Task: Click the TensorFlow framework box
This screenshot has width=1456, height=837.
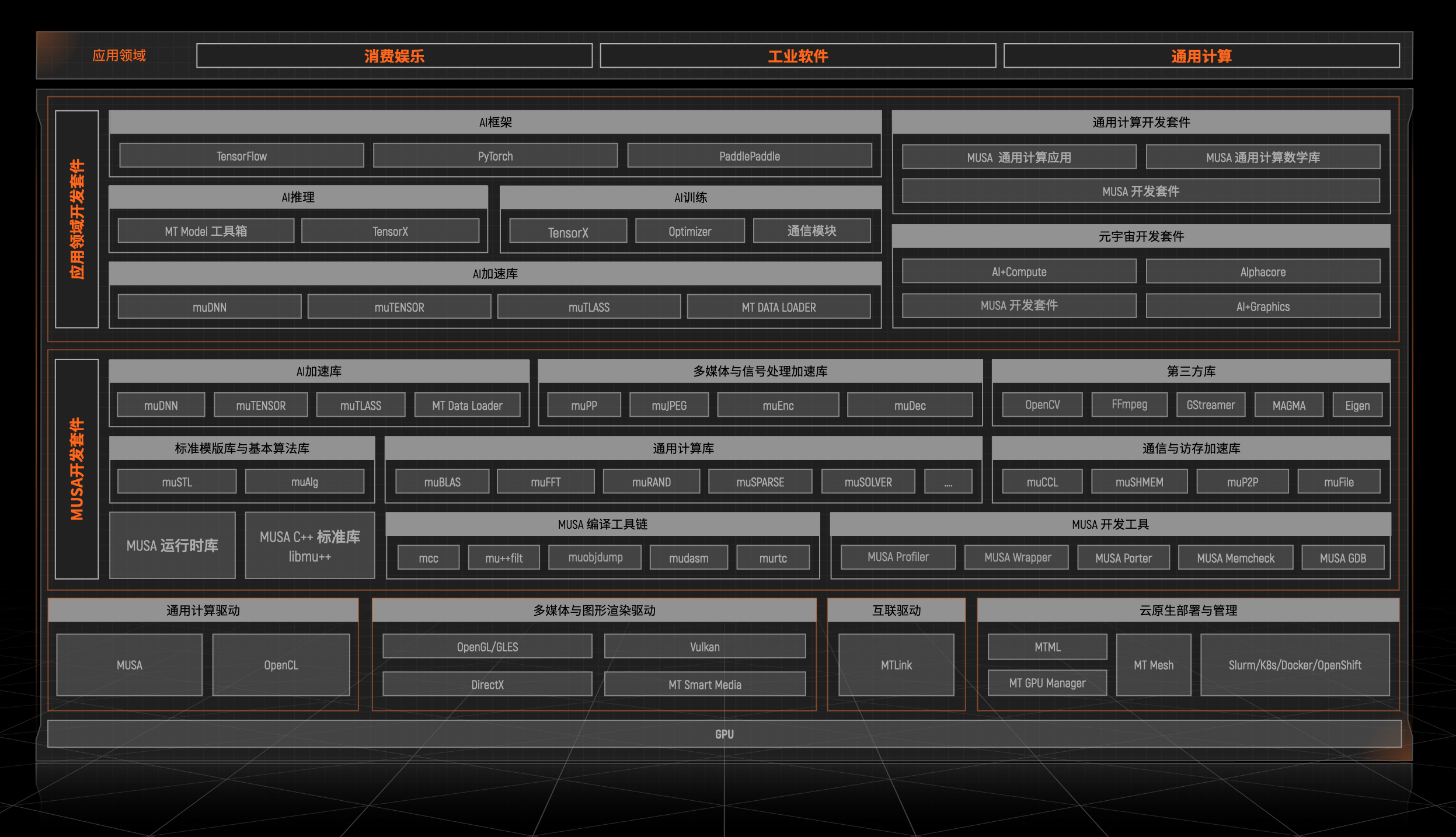Action: tap(241, 156)
